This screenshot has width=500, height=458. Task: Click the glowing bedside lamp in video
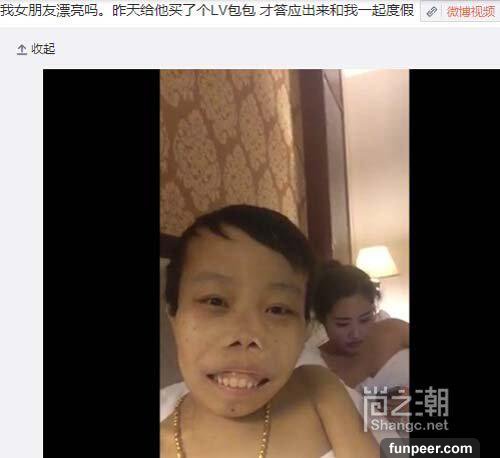tap(377, 262)
